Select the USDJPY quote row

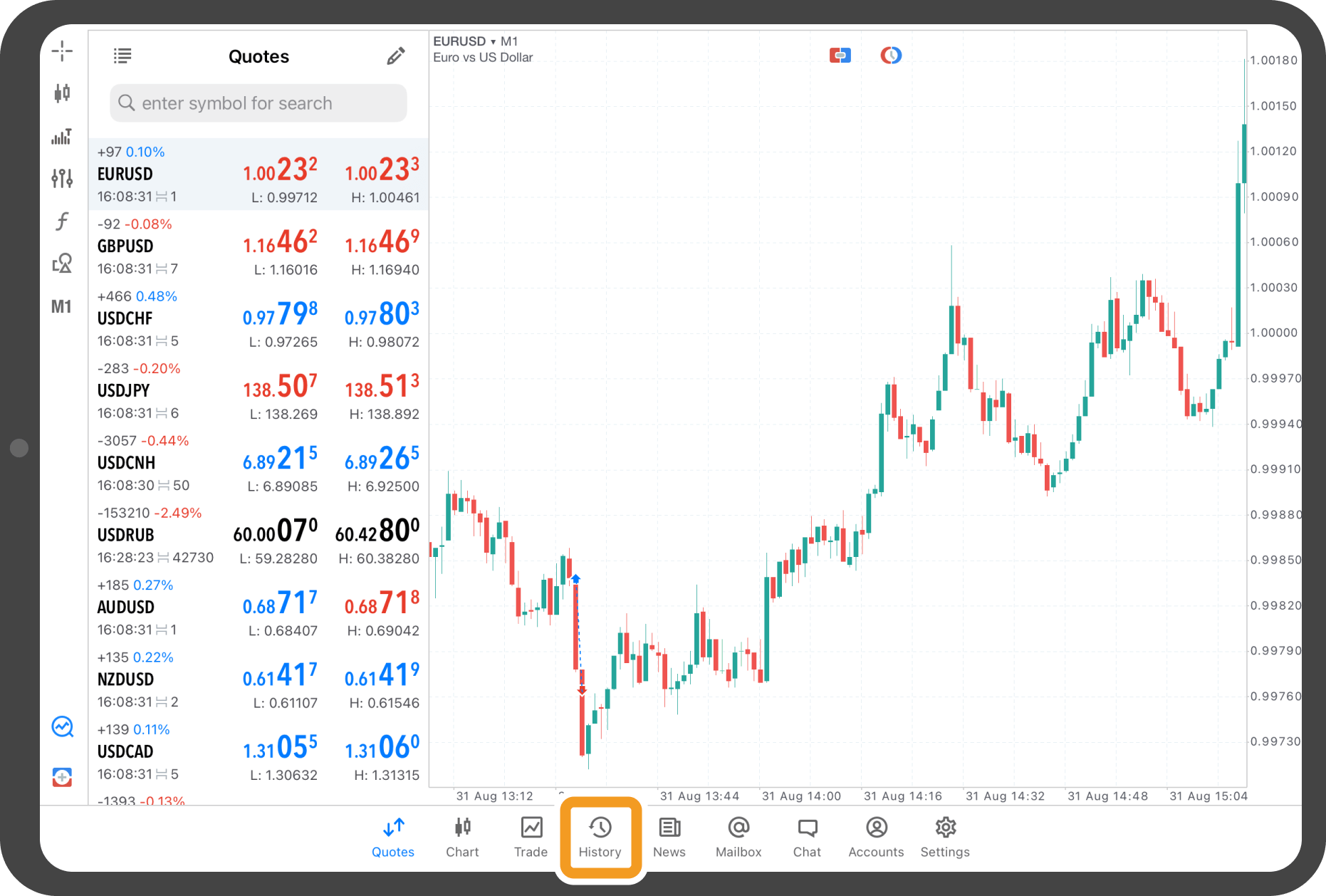pyautogui.click(x=259, y=391)
